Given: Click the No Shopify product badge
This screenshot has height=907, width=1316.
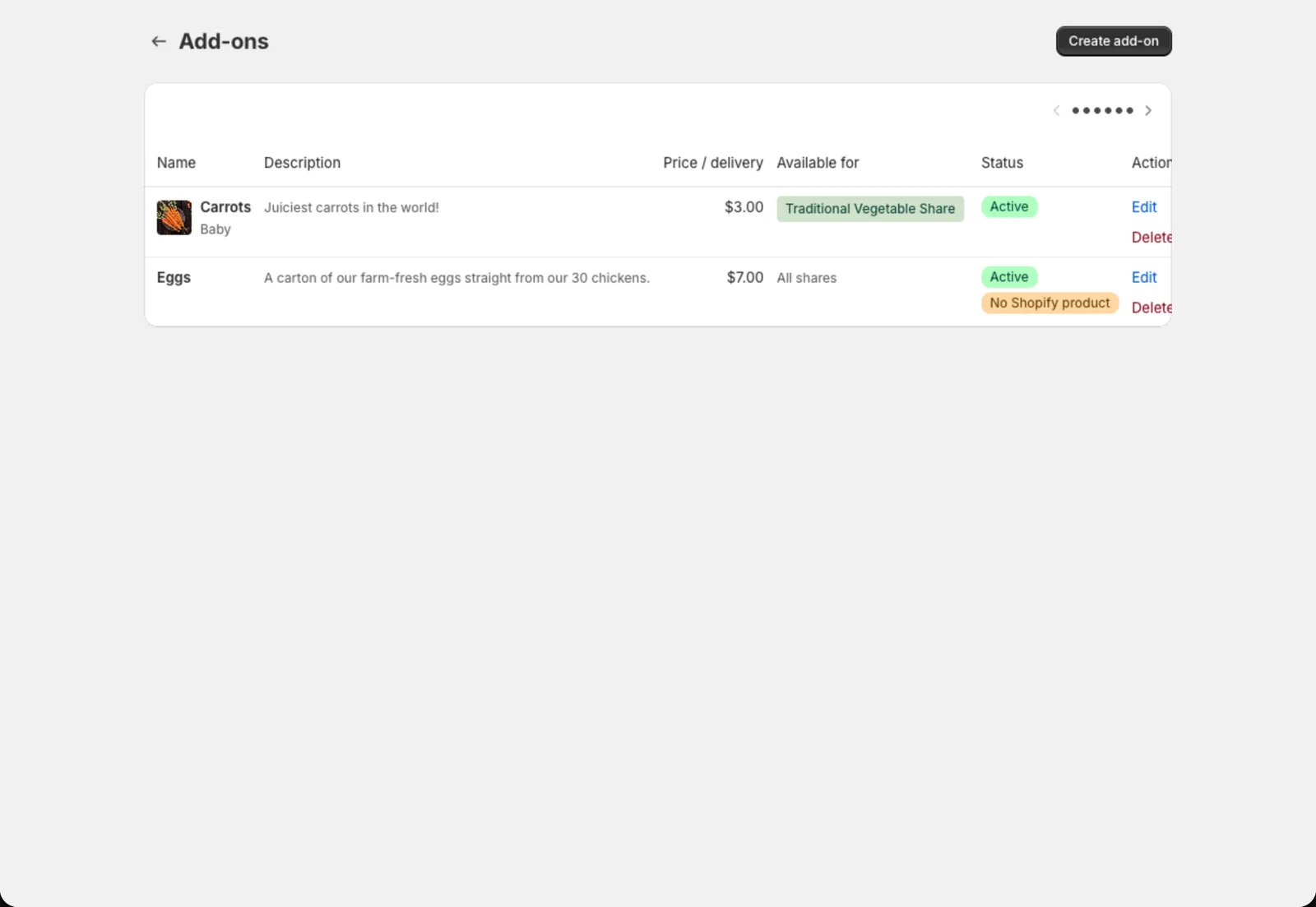Looking at the screenshot, I should 1050,303.
